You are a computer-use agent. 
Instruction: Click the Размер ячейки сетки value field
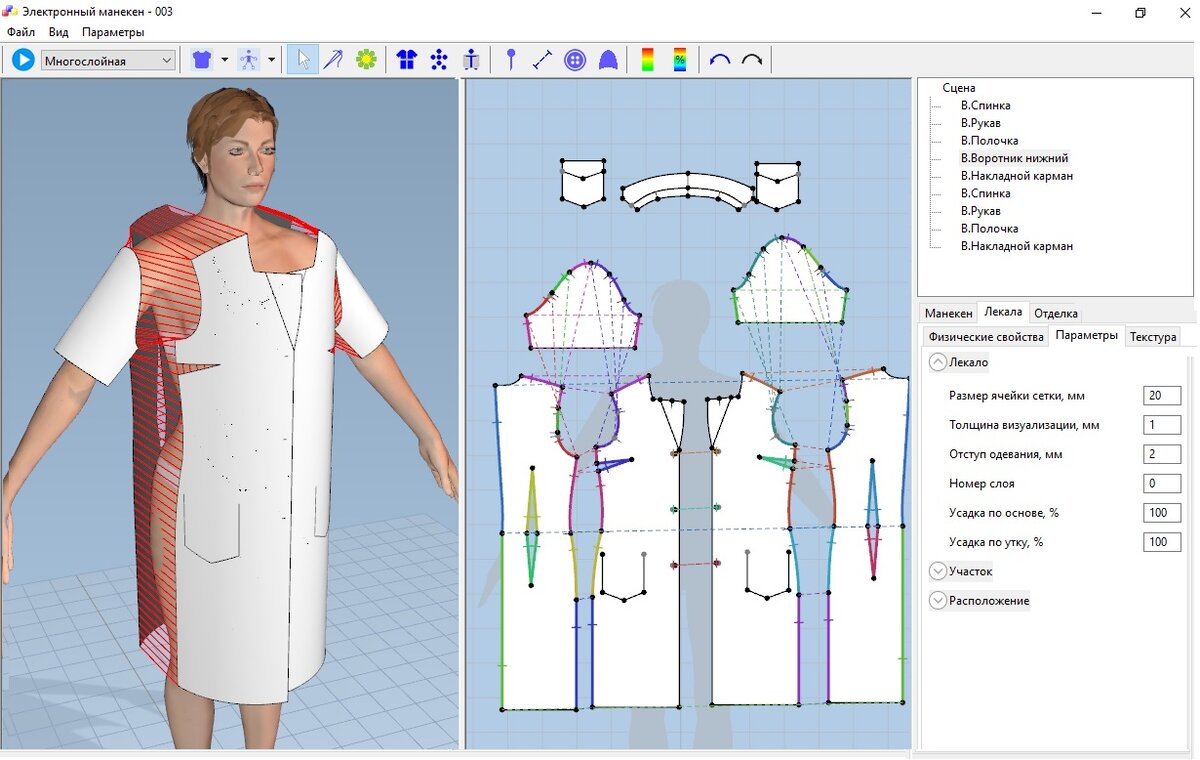click(x=1161, y=395)
